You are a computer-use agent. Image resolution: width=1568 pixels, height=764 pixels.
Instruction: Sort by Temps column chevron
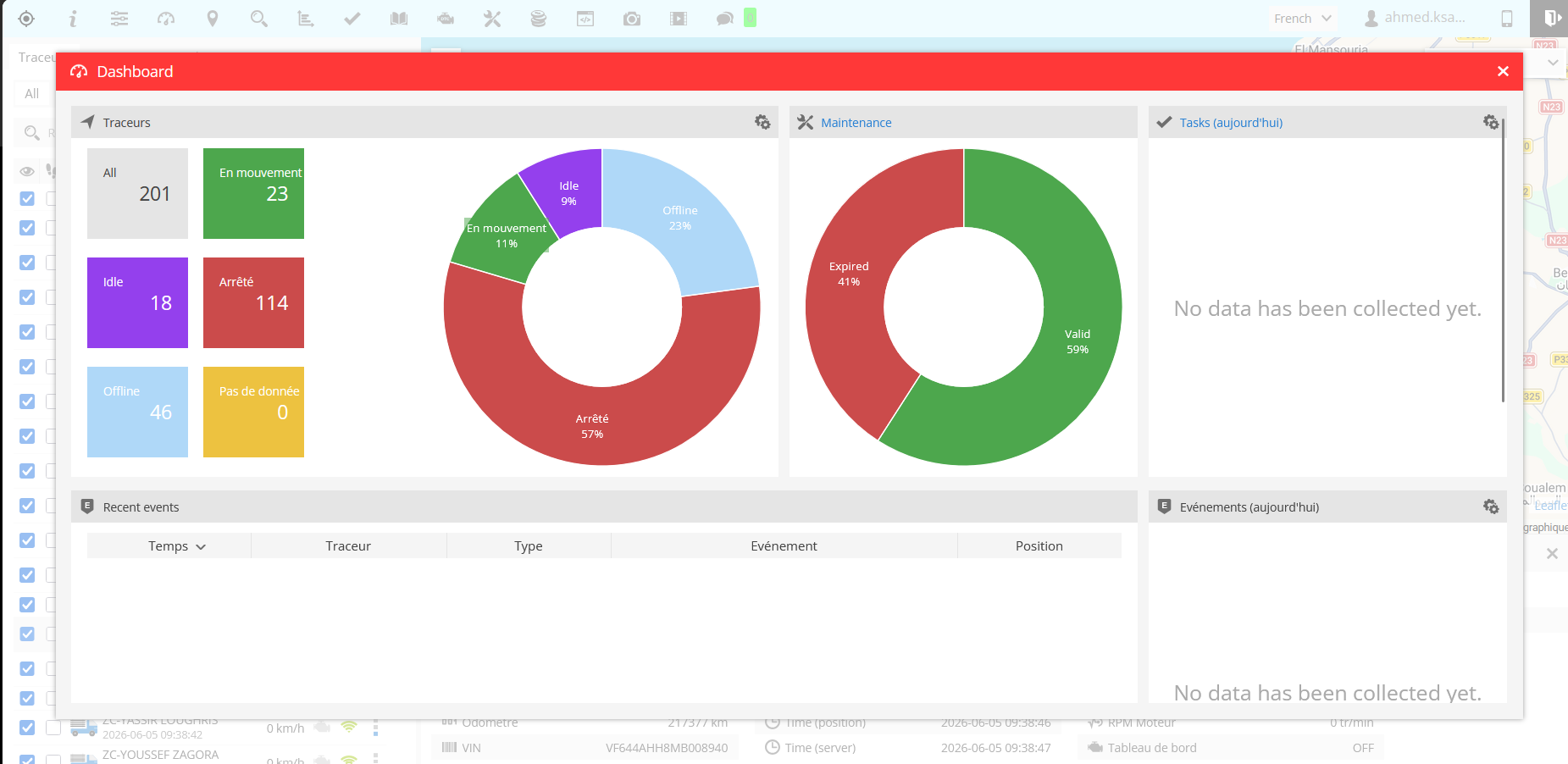[201, 547]
